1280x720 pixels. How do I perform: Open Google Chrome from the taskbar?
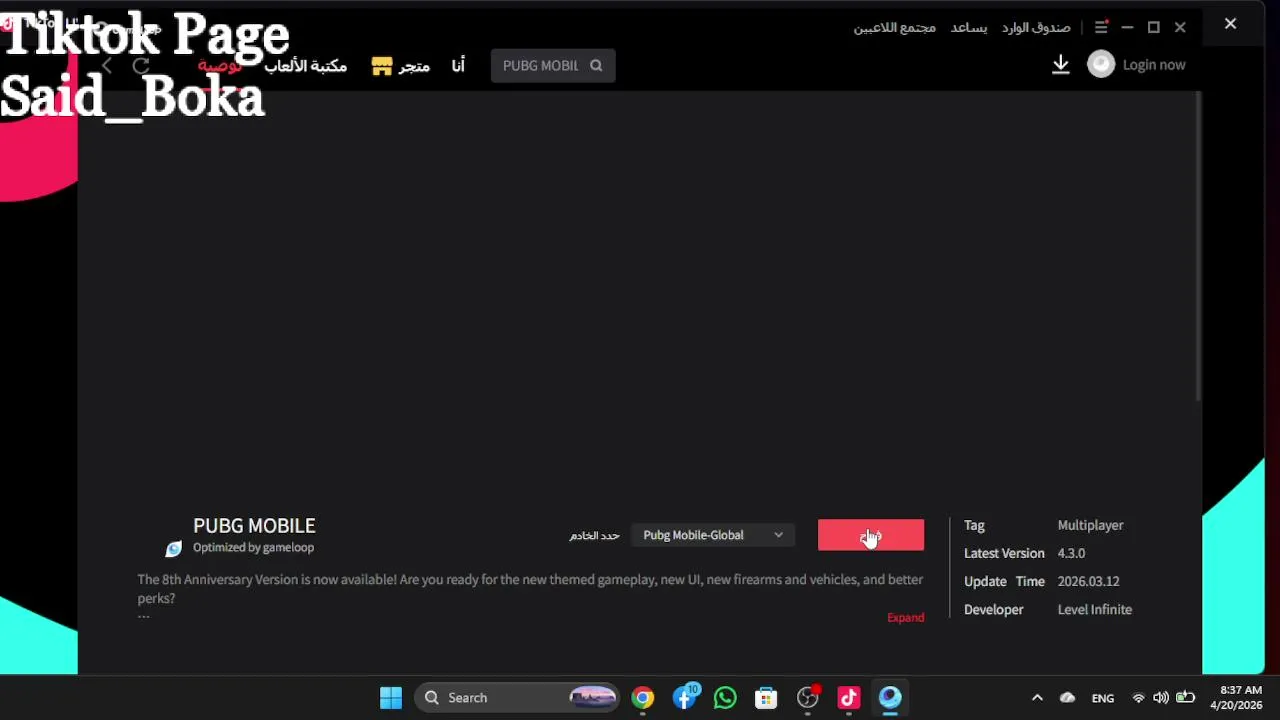coord(643,698)
